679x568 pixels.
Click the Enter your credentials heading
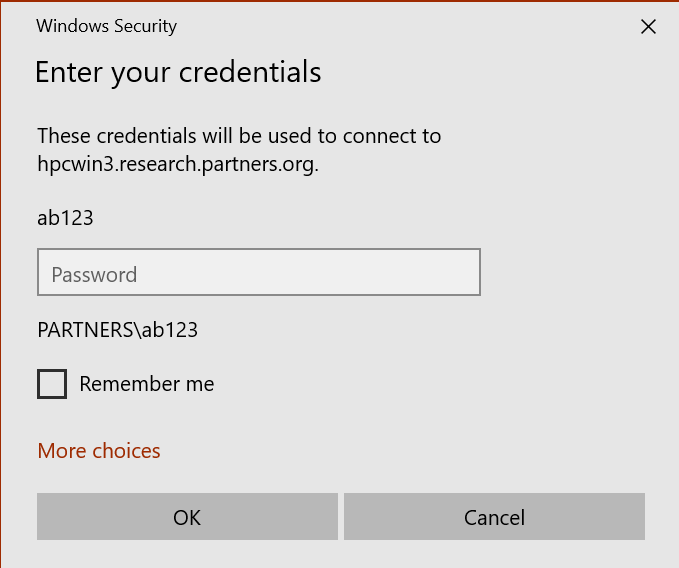178,72
